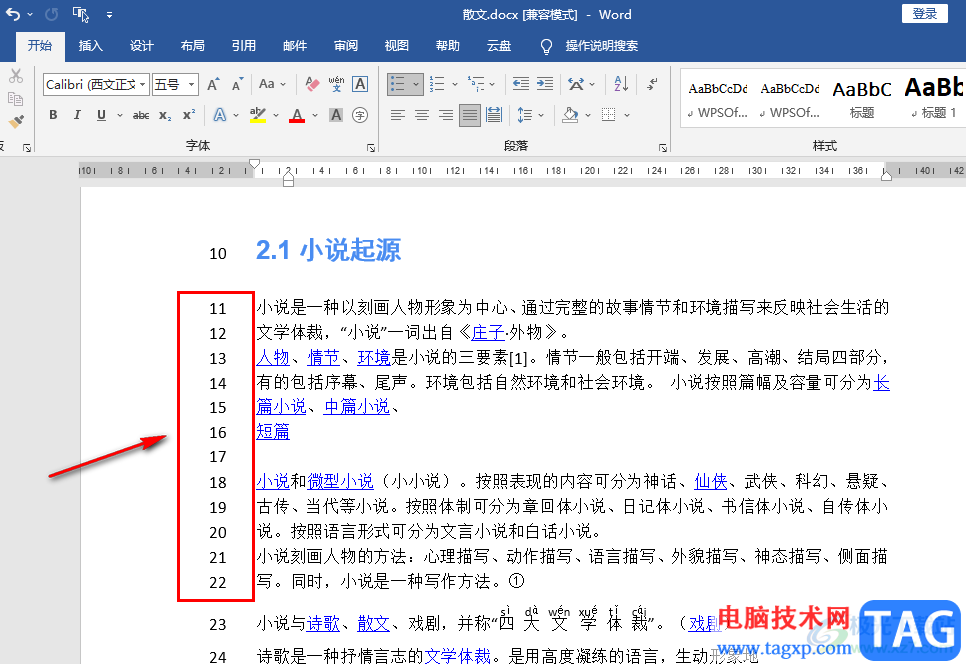Click the Line Spacing icon

[524, 115]
